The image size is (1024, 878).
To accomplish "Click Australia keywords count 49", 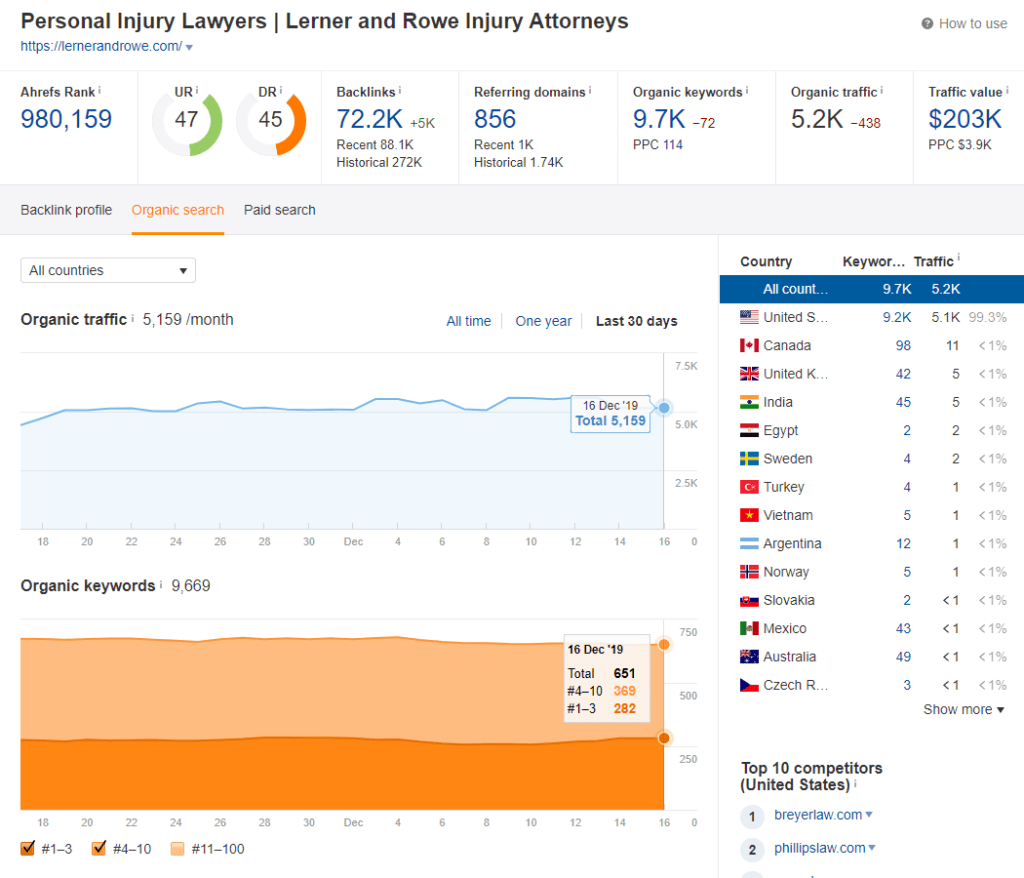I will [903, 657].
